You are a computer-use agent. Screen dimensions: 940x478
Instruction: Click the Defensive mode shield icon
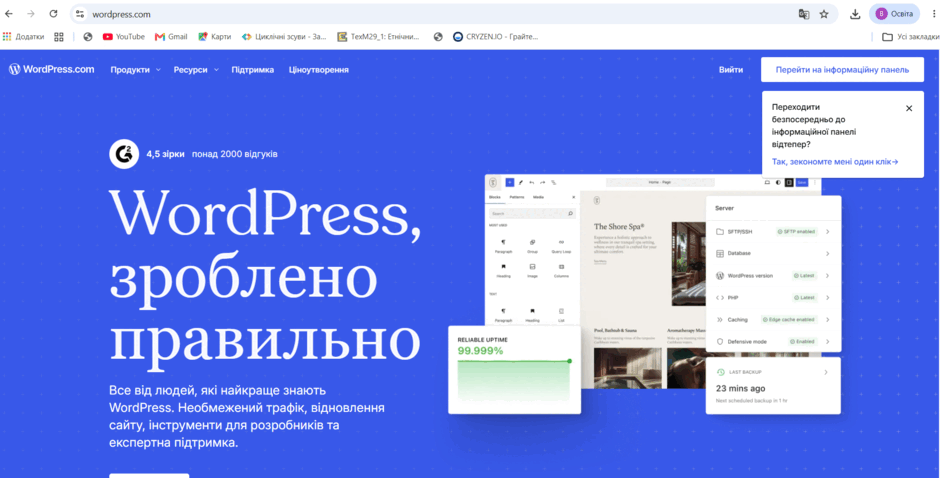720,341
